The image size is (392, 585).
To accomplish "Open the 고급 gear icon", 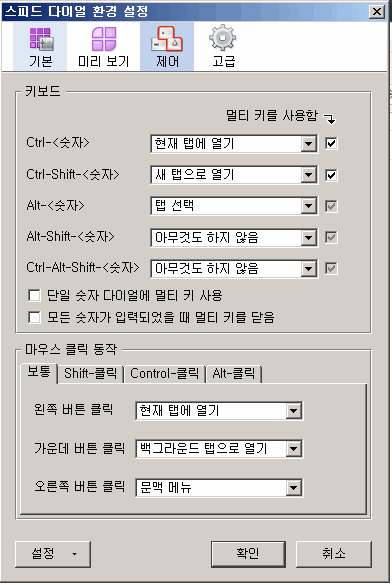I will [223, 47].
